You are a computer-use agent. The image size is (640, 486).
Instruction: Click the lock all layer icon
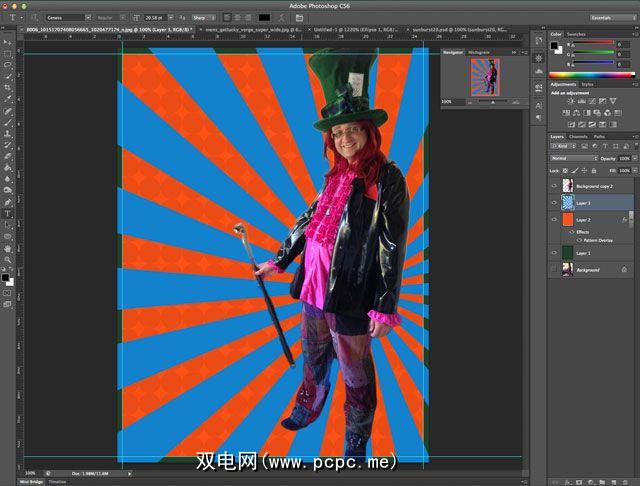[592, 170]
